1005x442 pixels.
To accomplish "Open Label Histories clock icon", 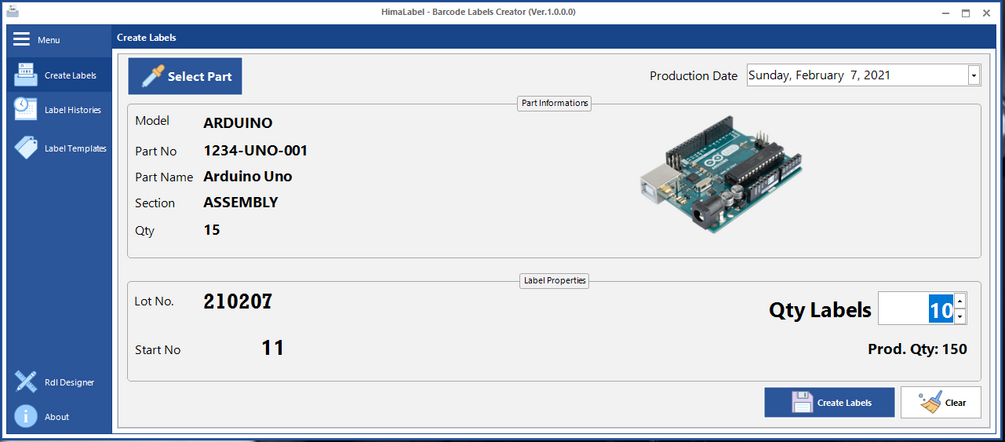I will pos(26,109).
